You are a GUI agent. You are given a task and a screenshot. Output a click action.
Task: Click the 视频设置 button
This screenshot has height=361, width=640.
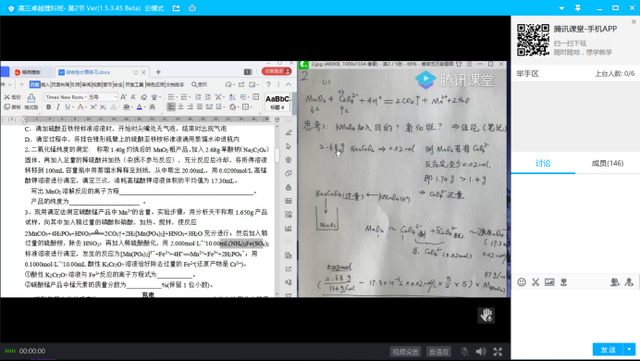coord(405,351)
